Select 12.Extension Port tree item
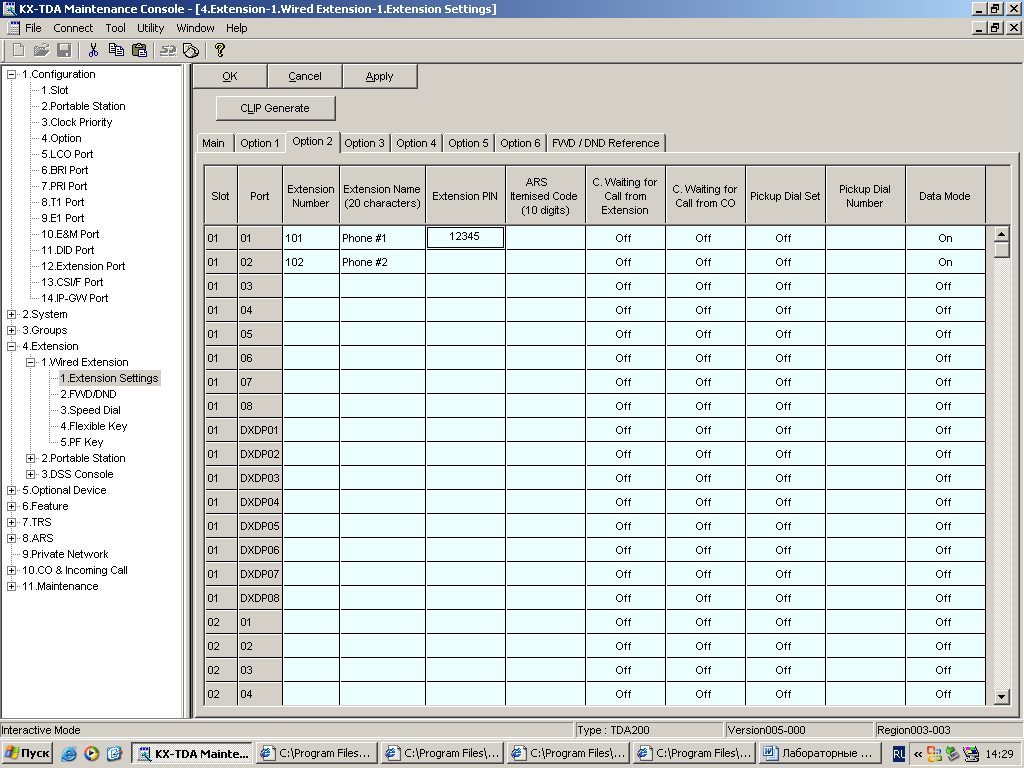 click(83, 266)
